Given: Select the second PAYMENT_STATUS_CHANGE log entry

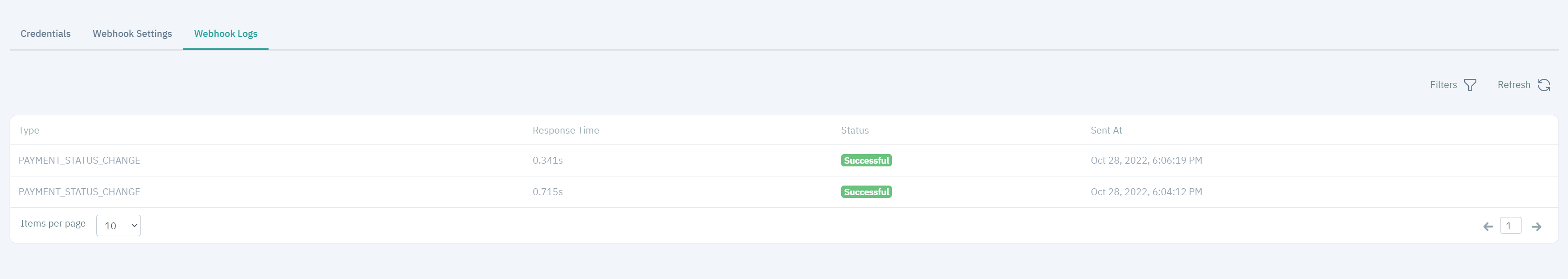Looking at the screenshot, I should click(x=80, y=191).
